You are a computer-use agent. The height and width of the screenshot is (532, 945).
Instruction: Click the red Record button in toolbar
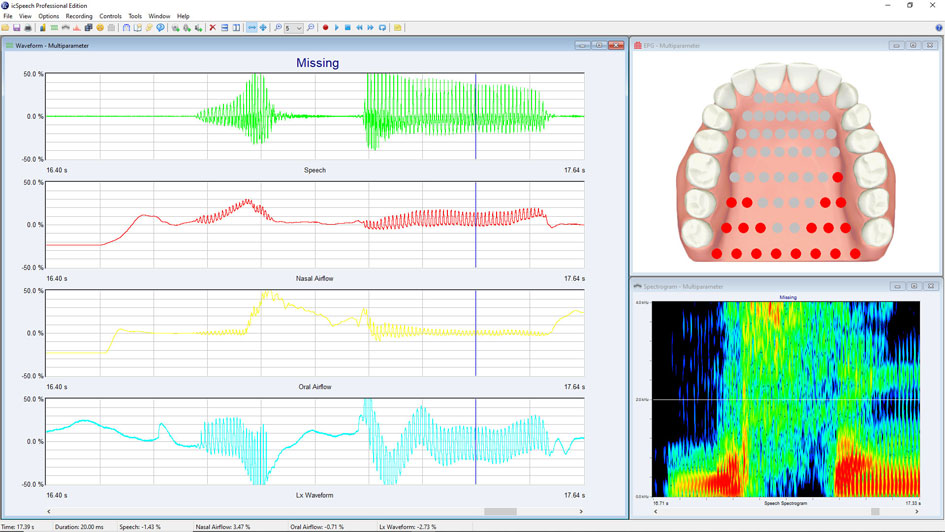pyautogui.click(x=325, y=28)
